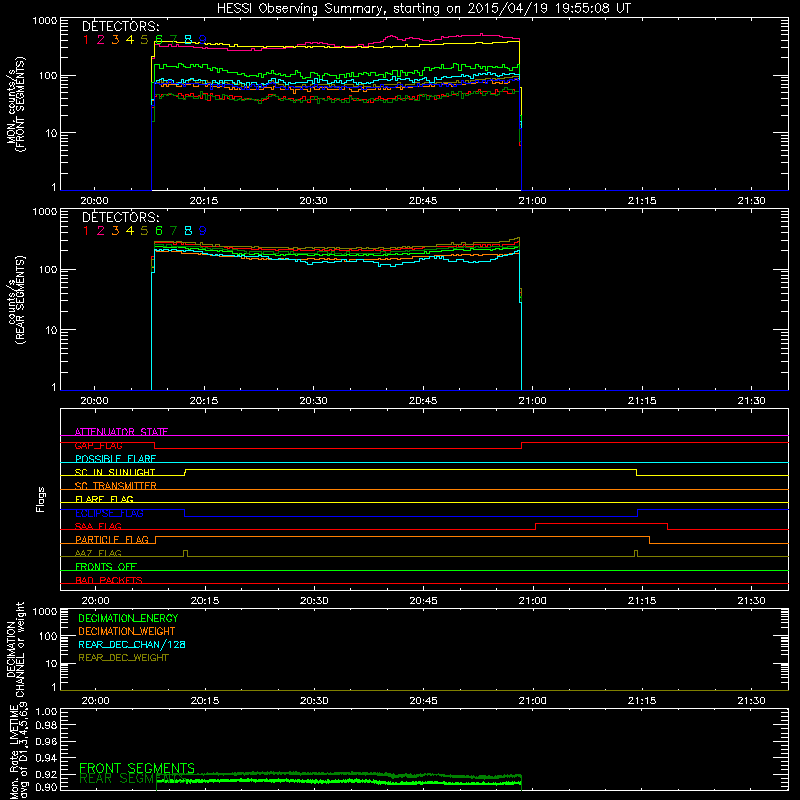Click the rear segments y-axis label

click(x=16, y=300)
